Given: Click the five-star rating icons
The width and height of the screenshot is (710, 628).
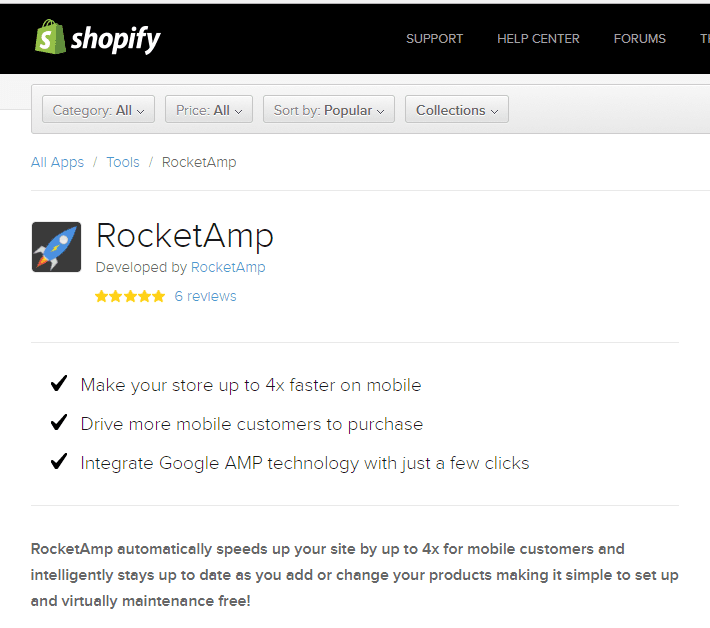Looking at the screenshot, I should point(130,296).
